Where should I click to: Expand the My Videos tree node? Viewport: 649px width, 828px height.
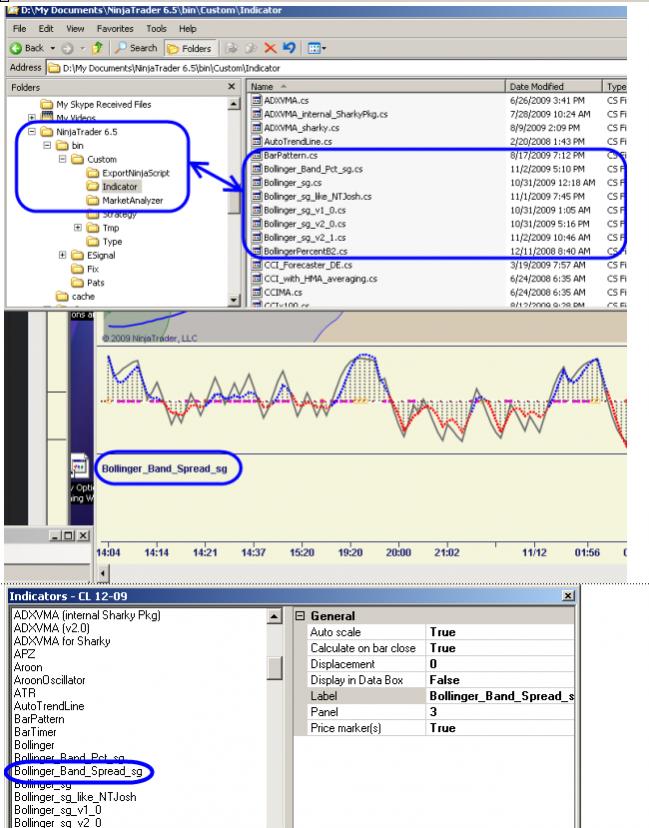click(32, 118)
